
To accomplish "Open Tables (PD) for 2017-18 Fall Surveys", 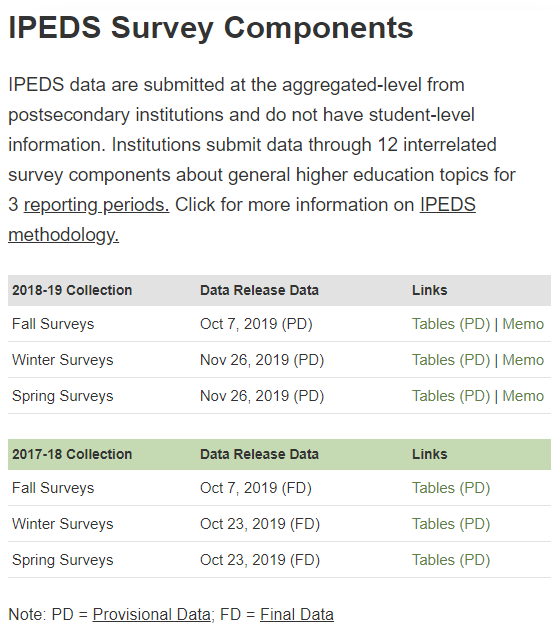I will coord(451,488).
